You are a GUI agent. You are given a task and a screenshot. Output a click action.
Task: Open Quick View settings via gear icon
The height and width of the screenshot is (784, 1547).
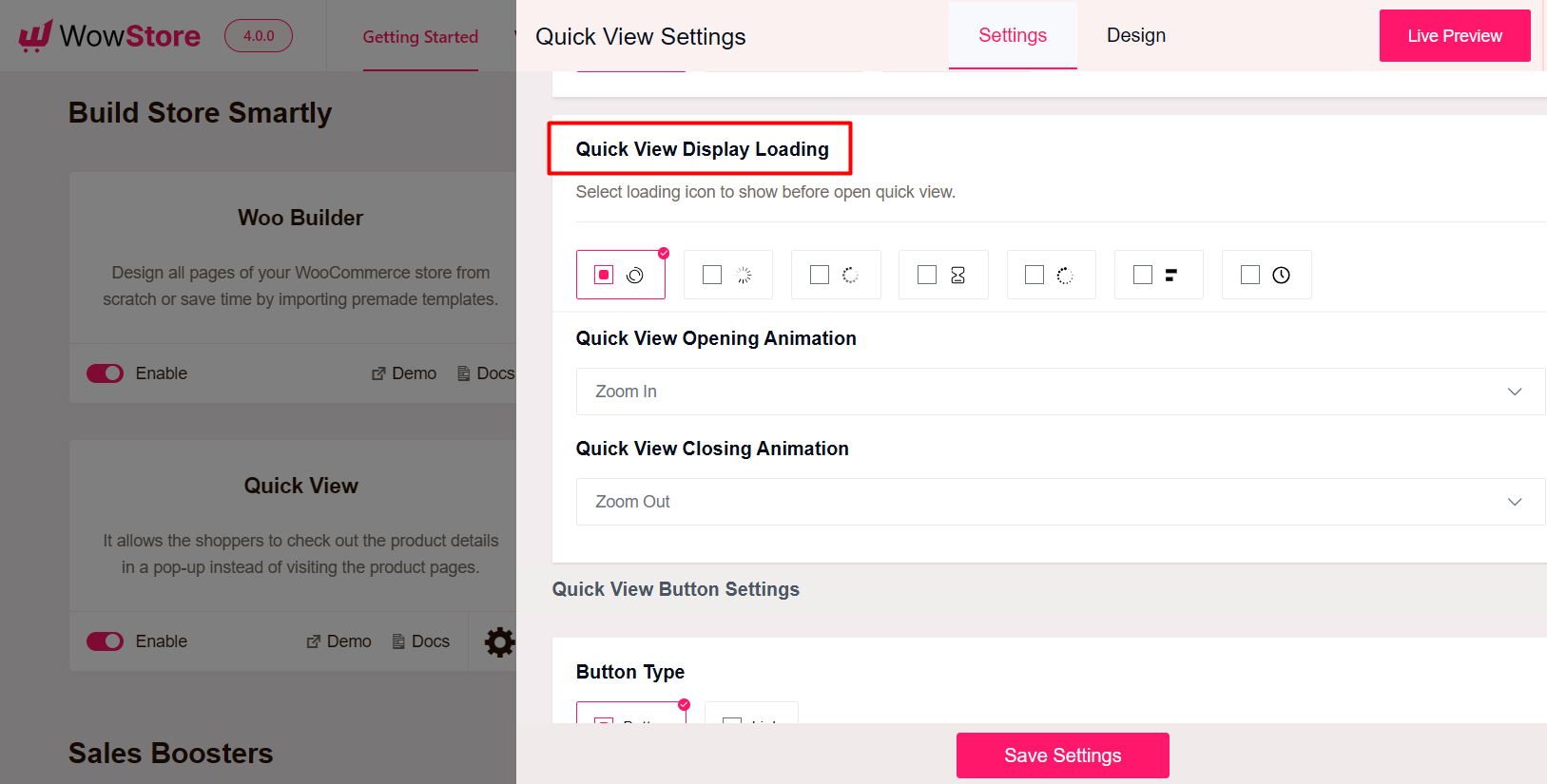500,641
